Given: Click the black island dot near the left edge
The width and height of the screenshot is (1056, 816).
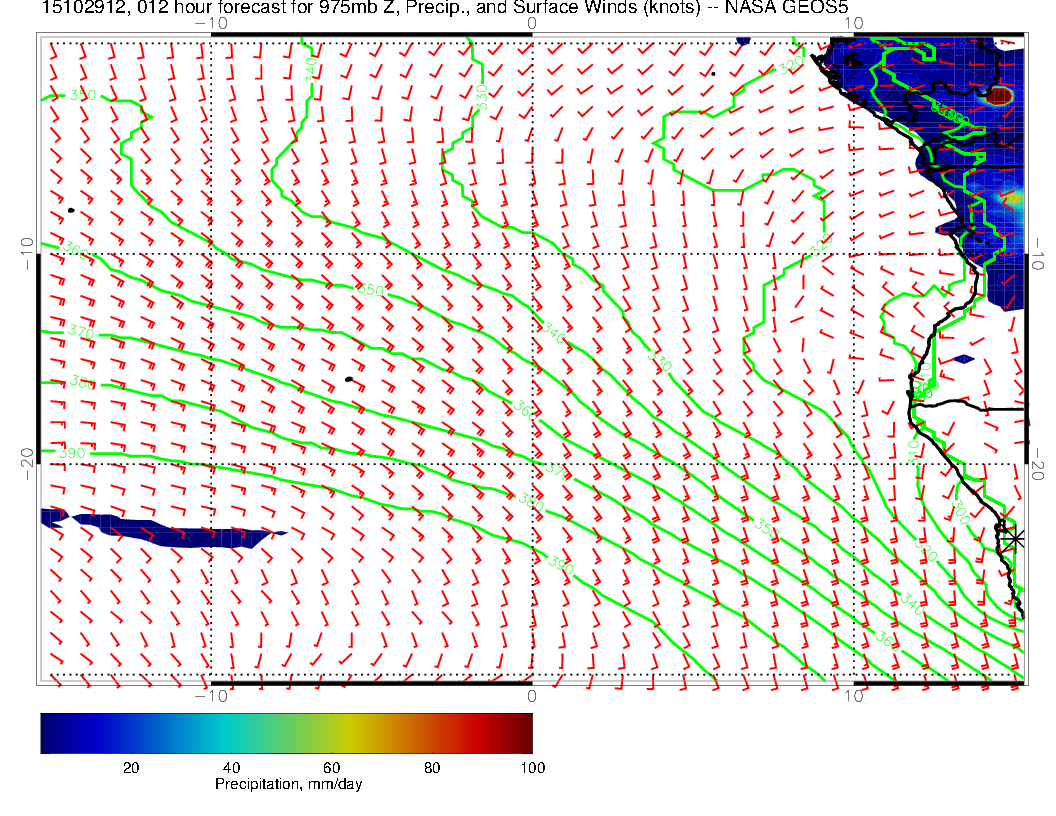Looking at the screenshot, I should (71, 210).
